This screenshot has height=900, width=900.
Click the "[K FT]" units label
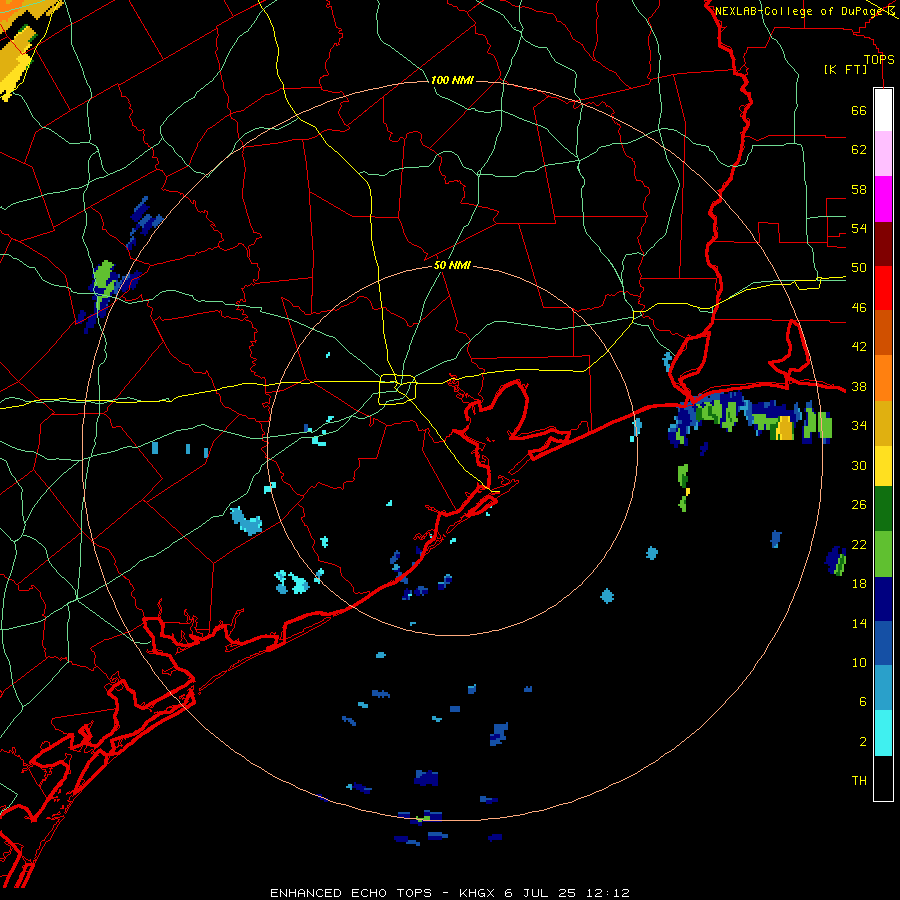(x=845, y=69)
